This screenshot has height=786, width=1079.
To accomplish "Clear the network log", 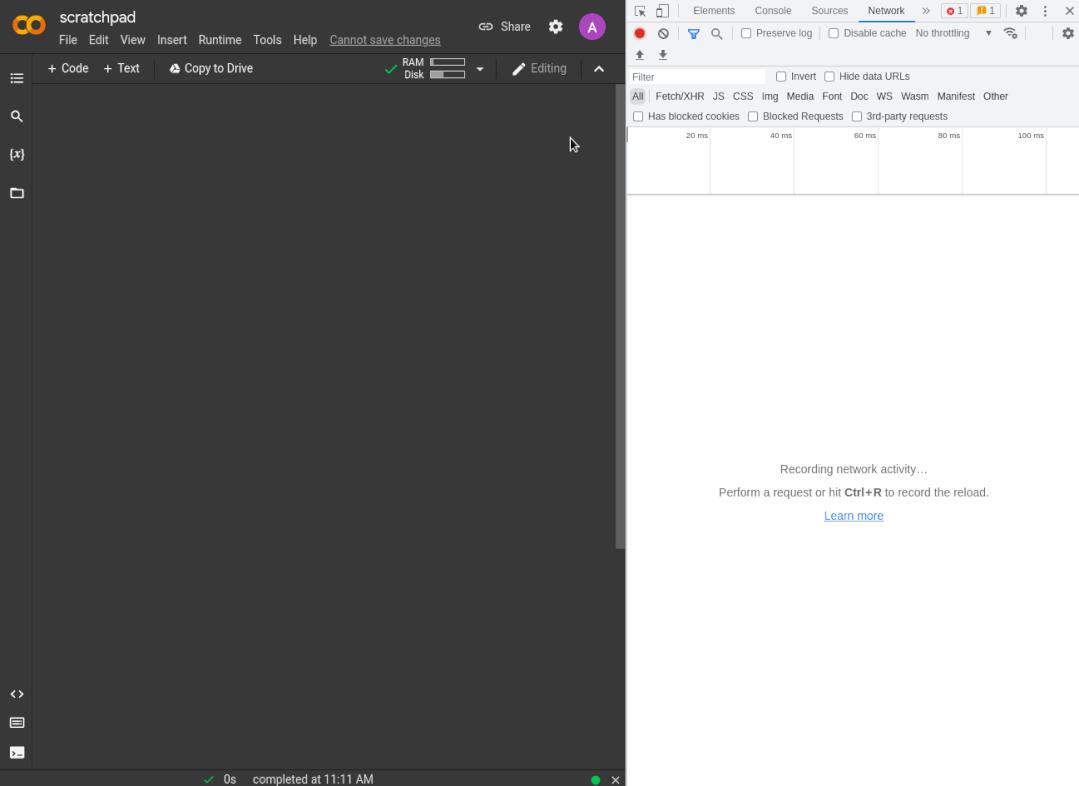I will pos(663,33).
